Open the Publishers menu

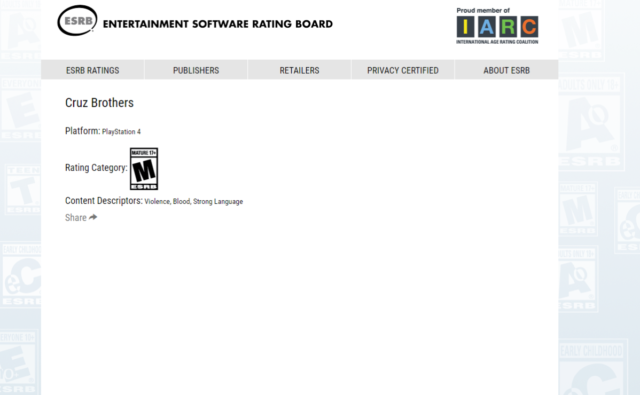click(196, 70)
